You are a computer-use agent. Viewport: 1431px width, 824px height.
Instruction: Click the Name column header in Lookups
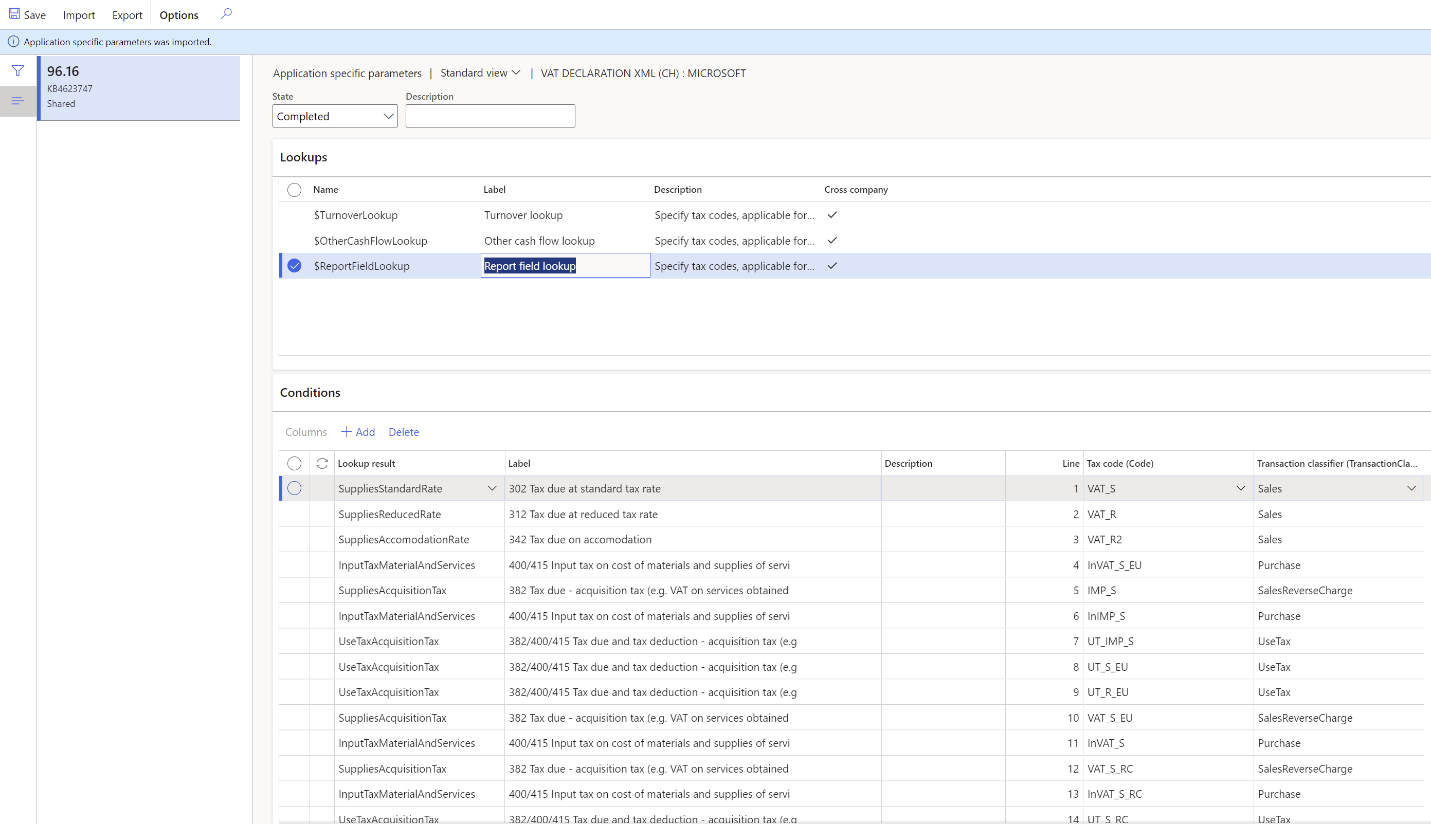(x=326, y=190)
